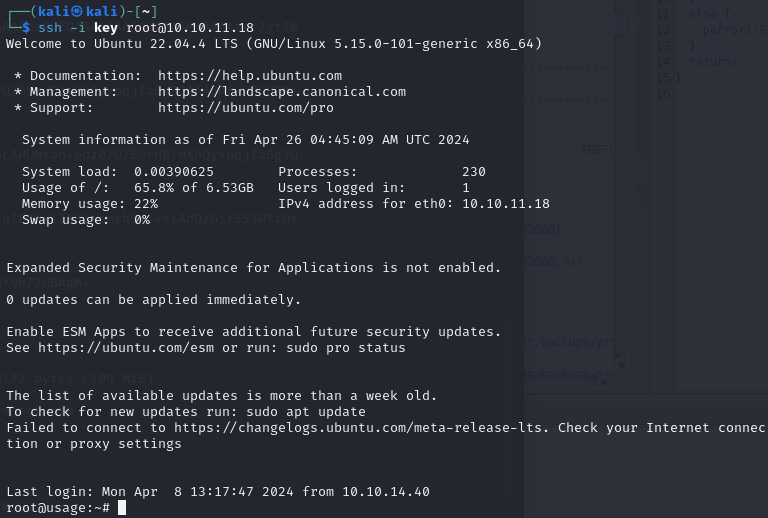Click the 'Welcome to Ubuntu 22.04.4 LTS' line

(274, 44)
